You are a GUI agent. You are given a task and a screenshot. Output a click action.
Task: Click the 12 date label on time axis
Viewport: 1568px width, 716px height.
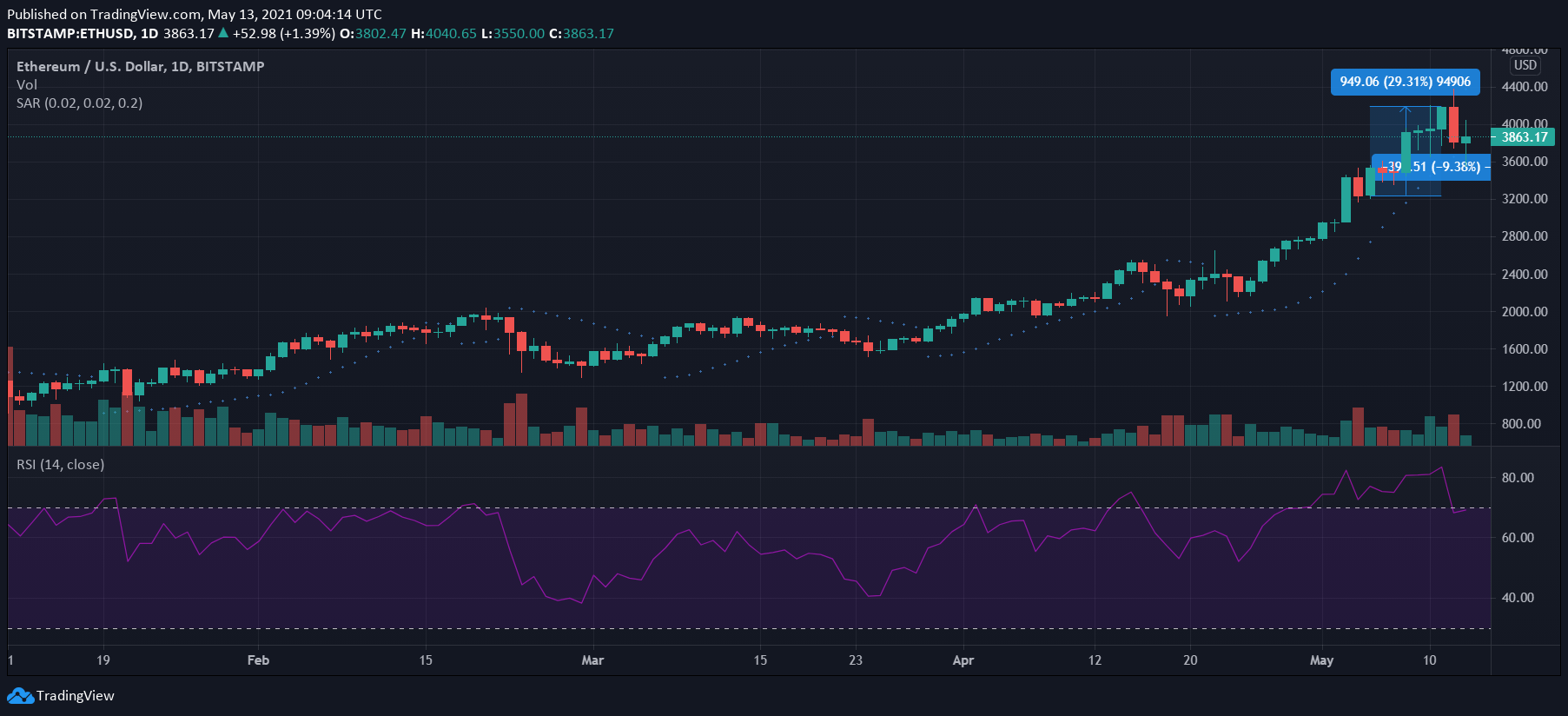pos(1095,660)
